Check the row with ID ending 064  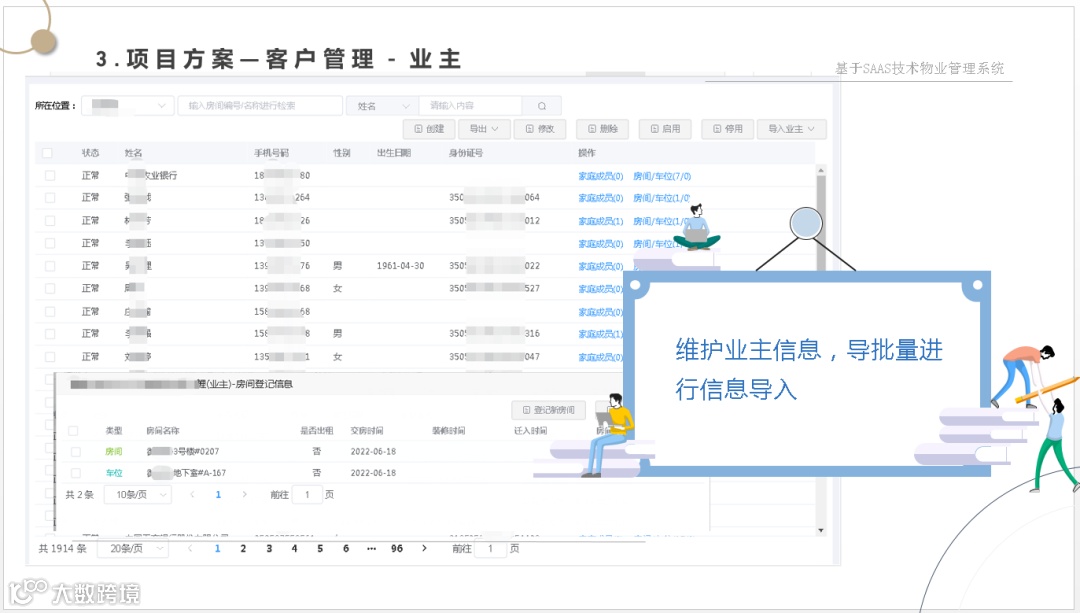click(50, 198)
